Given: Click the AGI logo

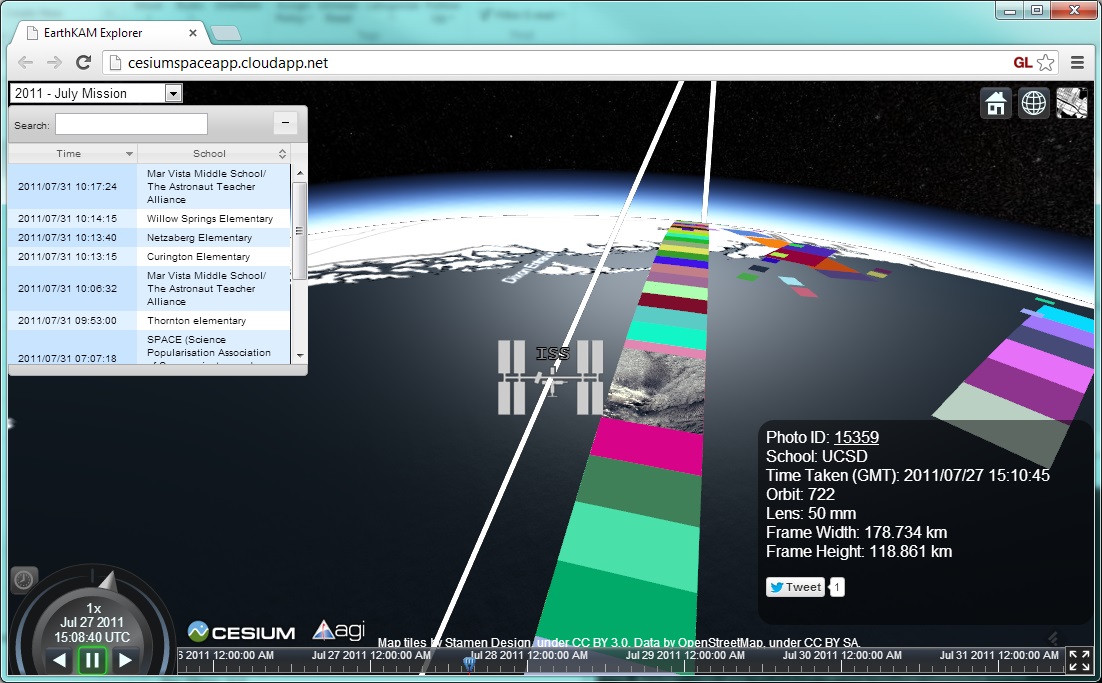Looking at the screenshot, I should tap(339, 630).
